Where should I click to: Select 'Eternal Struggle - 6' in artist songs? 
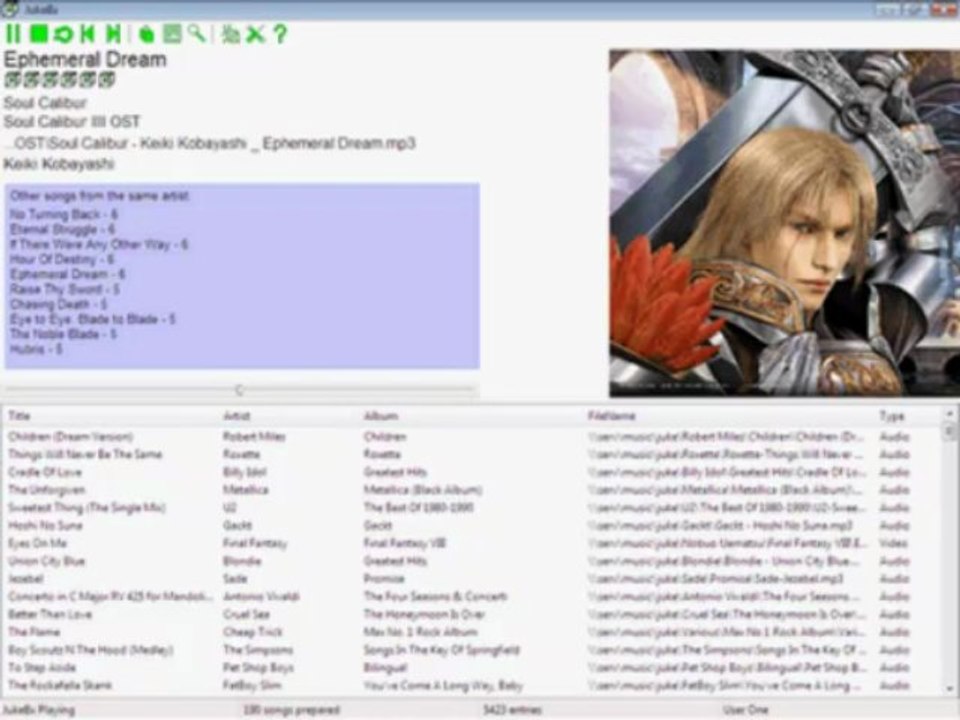click(x=62, y=230)
